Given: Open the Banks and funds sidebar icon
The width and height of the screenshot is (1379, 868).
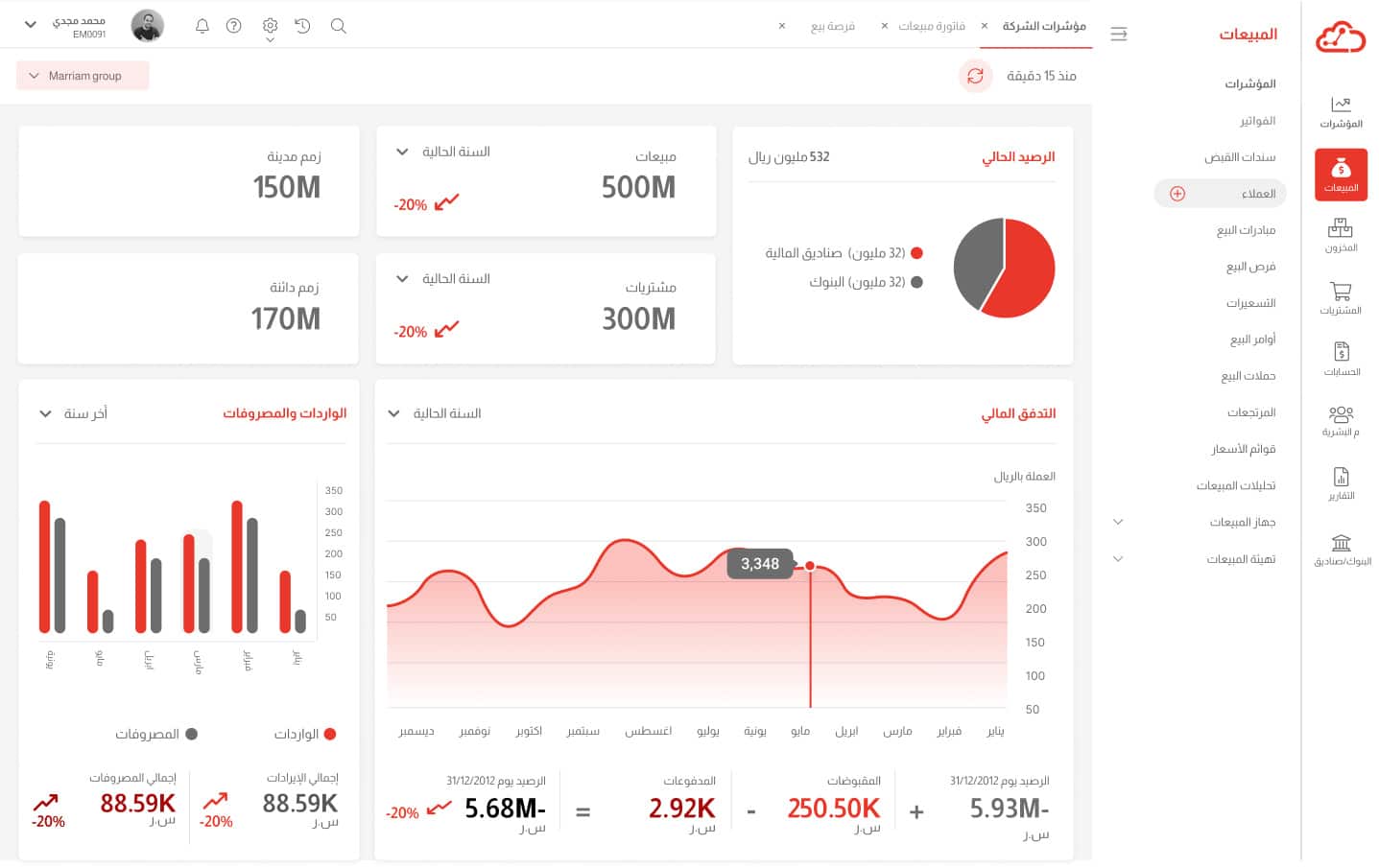Looking at the screenshot, I should 1341,549.
